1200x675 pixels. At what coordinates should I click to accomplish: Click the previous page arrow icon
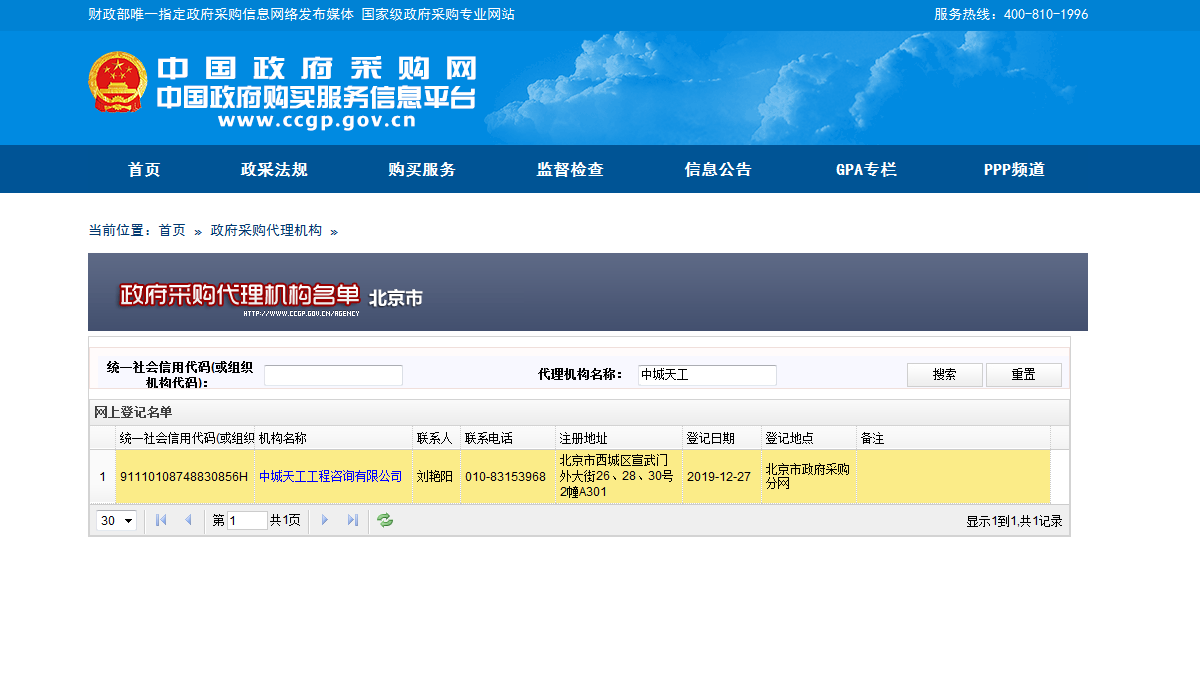(x=188, y=520)
